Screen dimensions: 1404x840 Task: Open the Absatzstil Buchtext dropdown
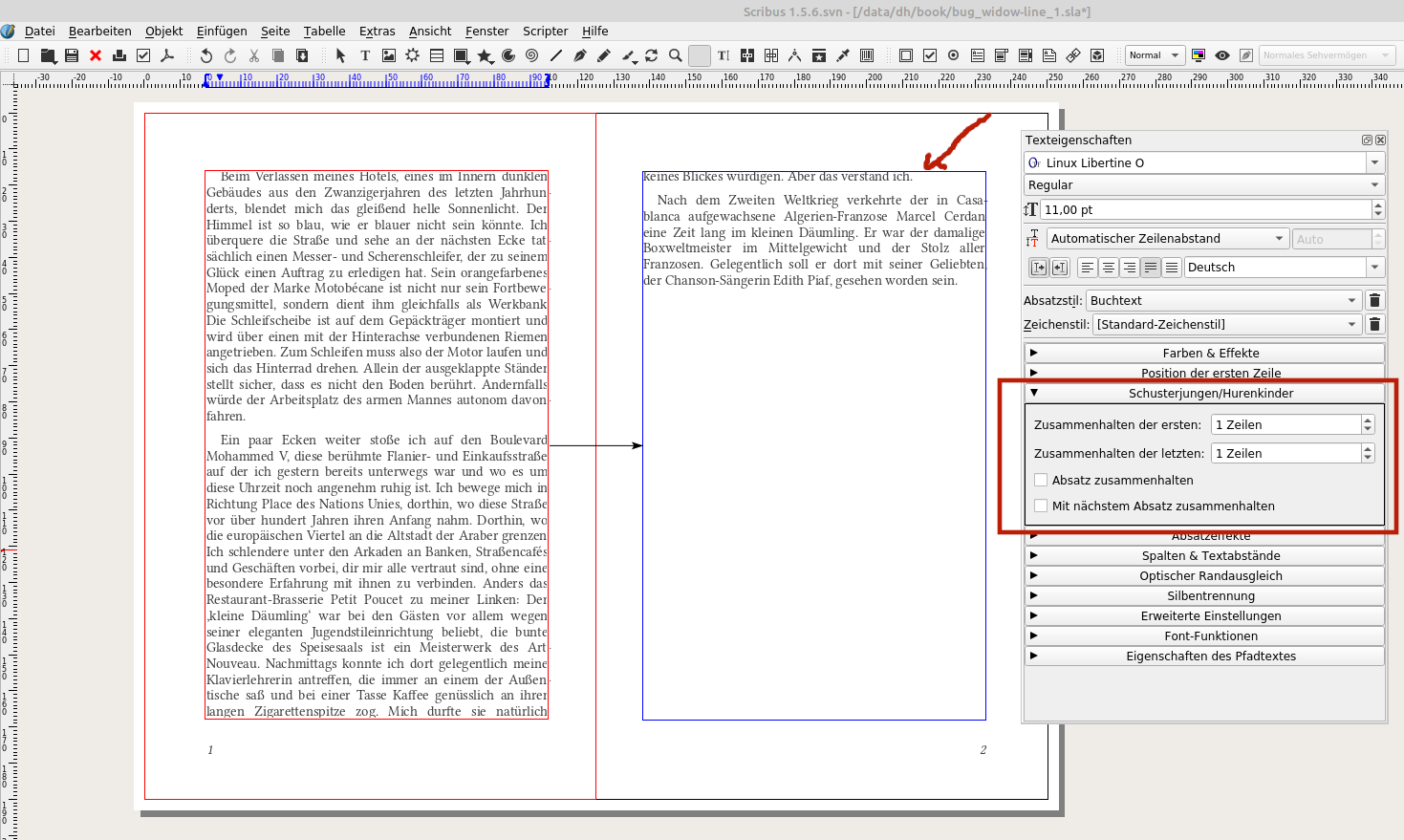[x=1224, y=300]
